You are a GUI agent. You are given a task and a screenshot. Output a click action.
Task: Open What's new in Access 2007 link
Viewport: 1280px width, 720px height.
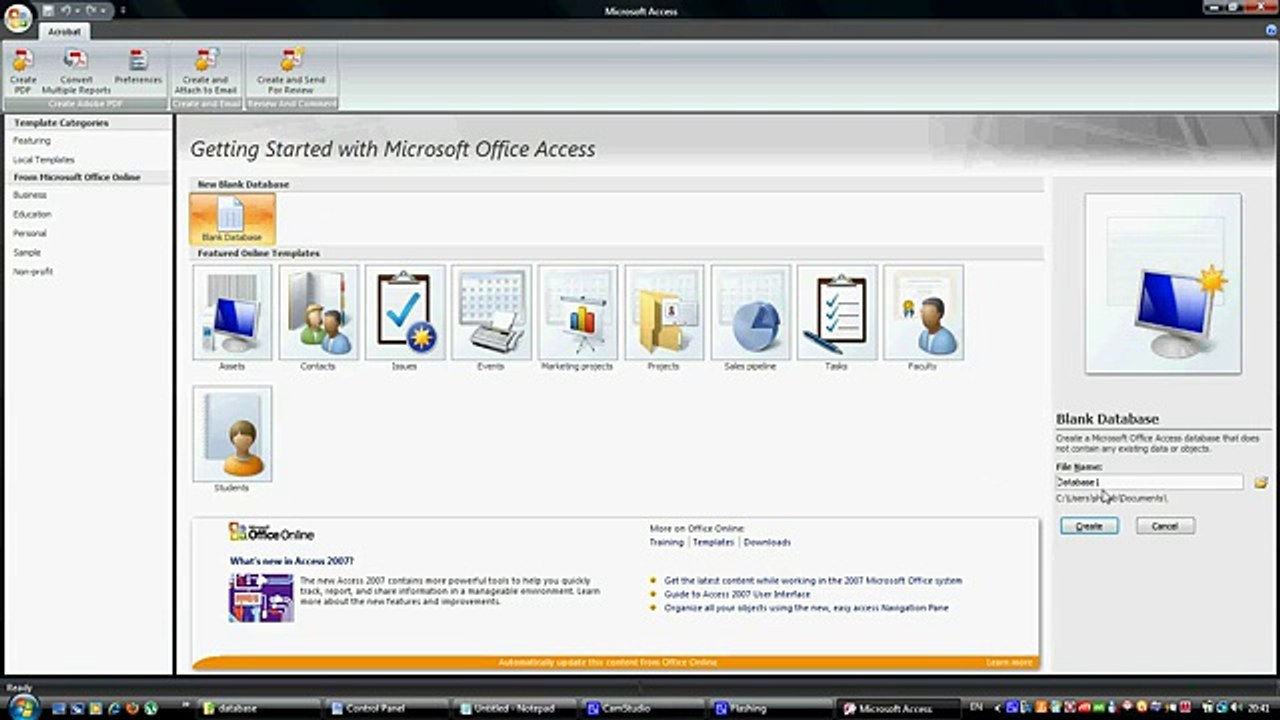click(x=291, y=561)
